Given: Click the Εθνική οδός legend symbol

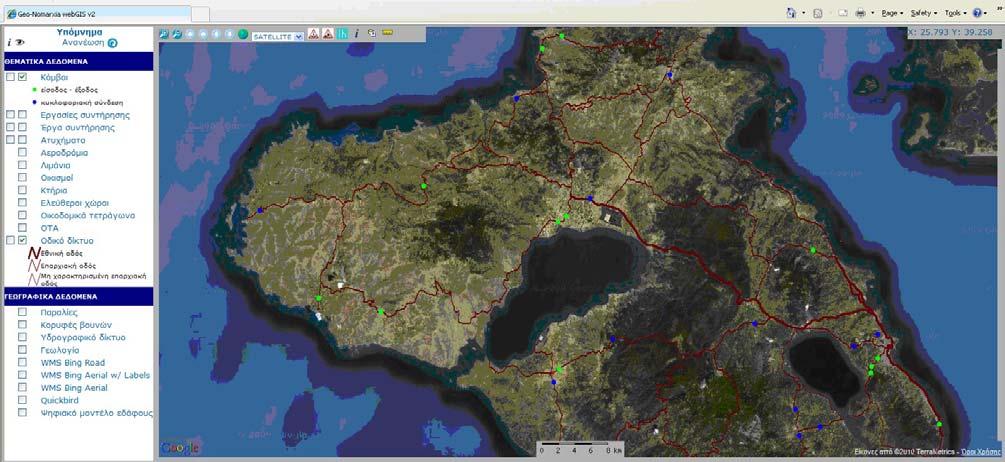Looking at the screenshot, I should 34,253.
